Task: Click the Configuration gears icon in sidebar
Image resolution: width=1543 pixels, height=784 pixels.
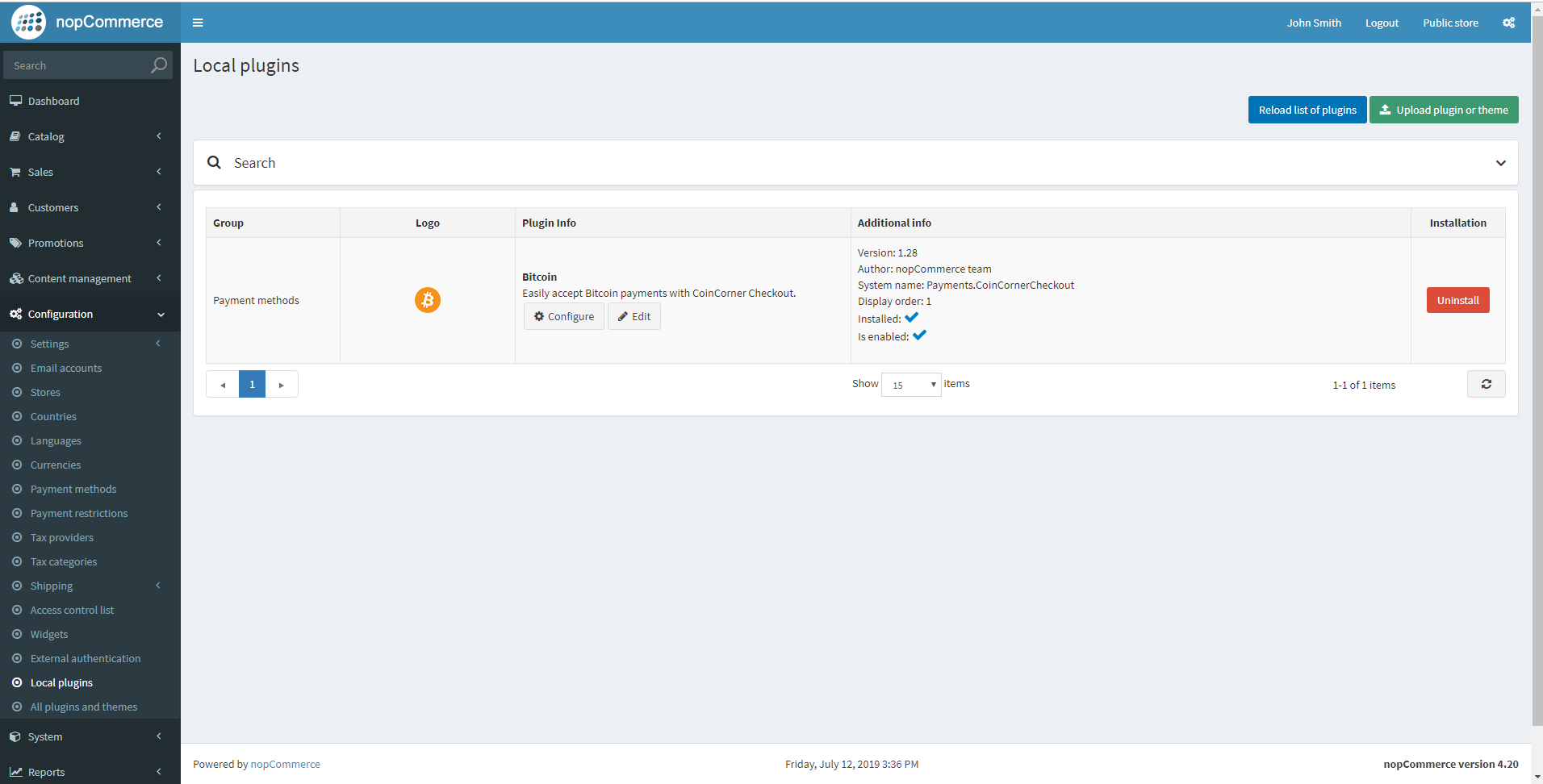Action: click(16, 314)
